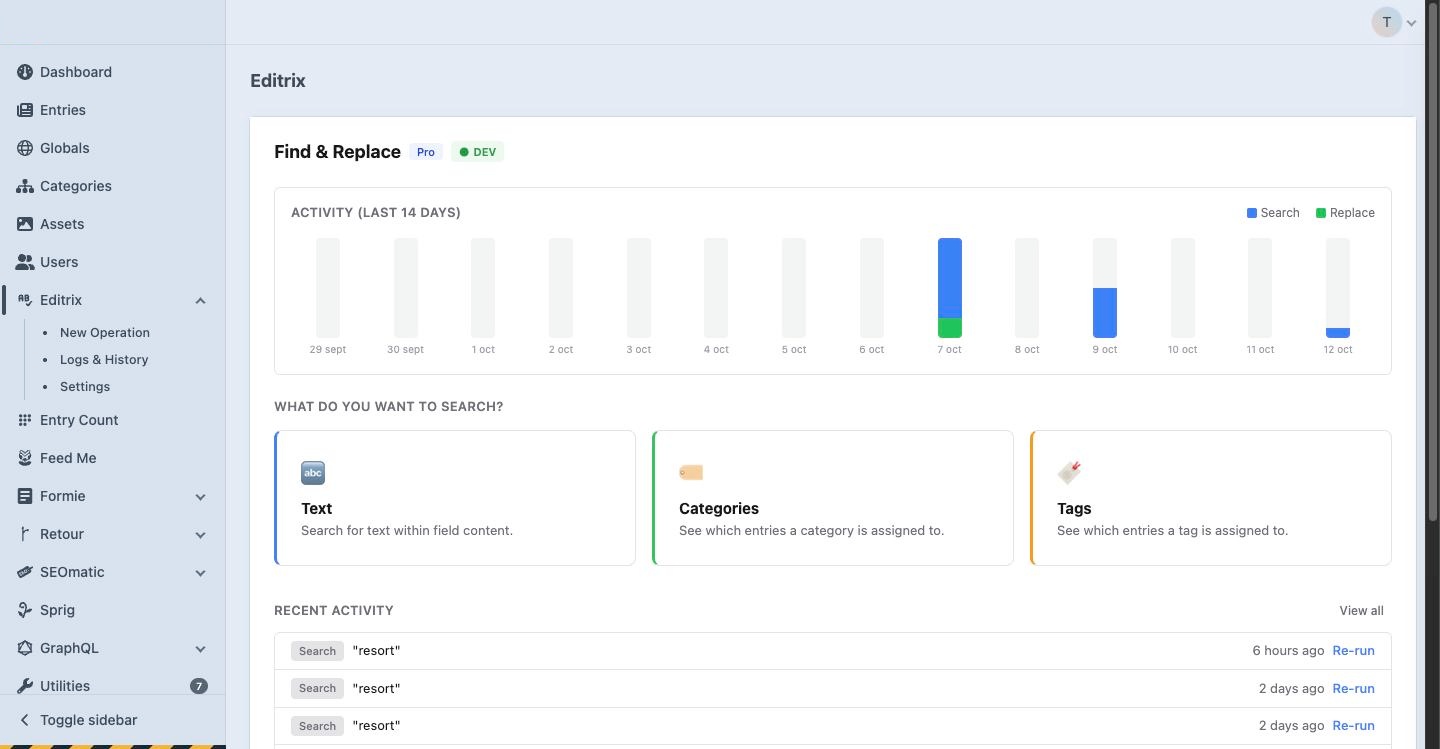
Task: Click the abc icon on Text card
Action: click(313, 473)
